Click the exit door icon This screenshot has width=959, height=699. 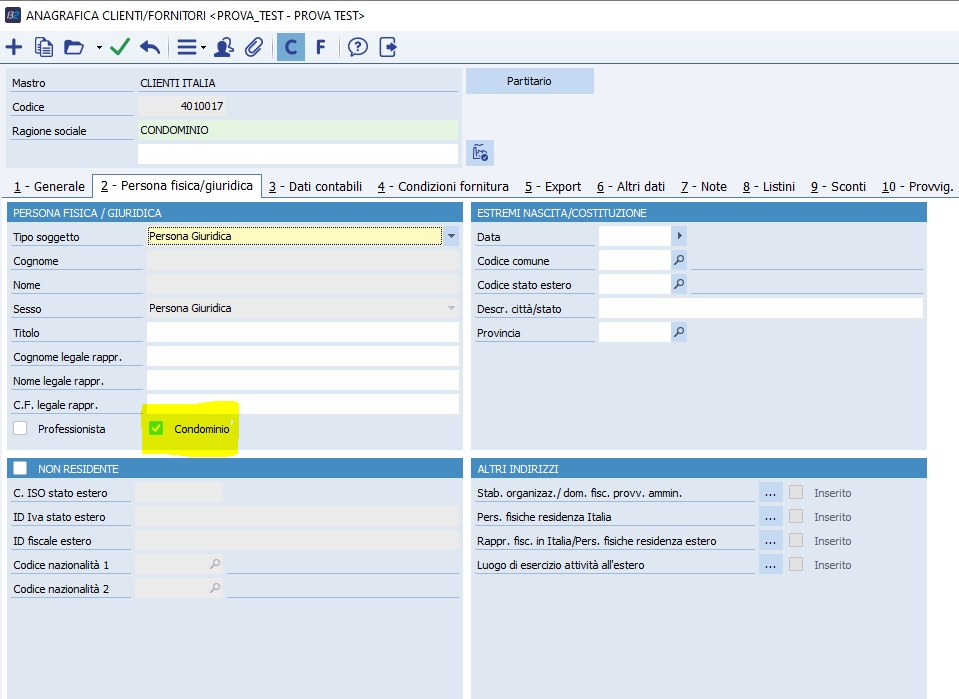pyautogui.click(x=388, y=47)
